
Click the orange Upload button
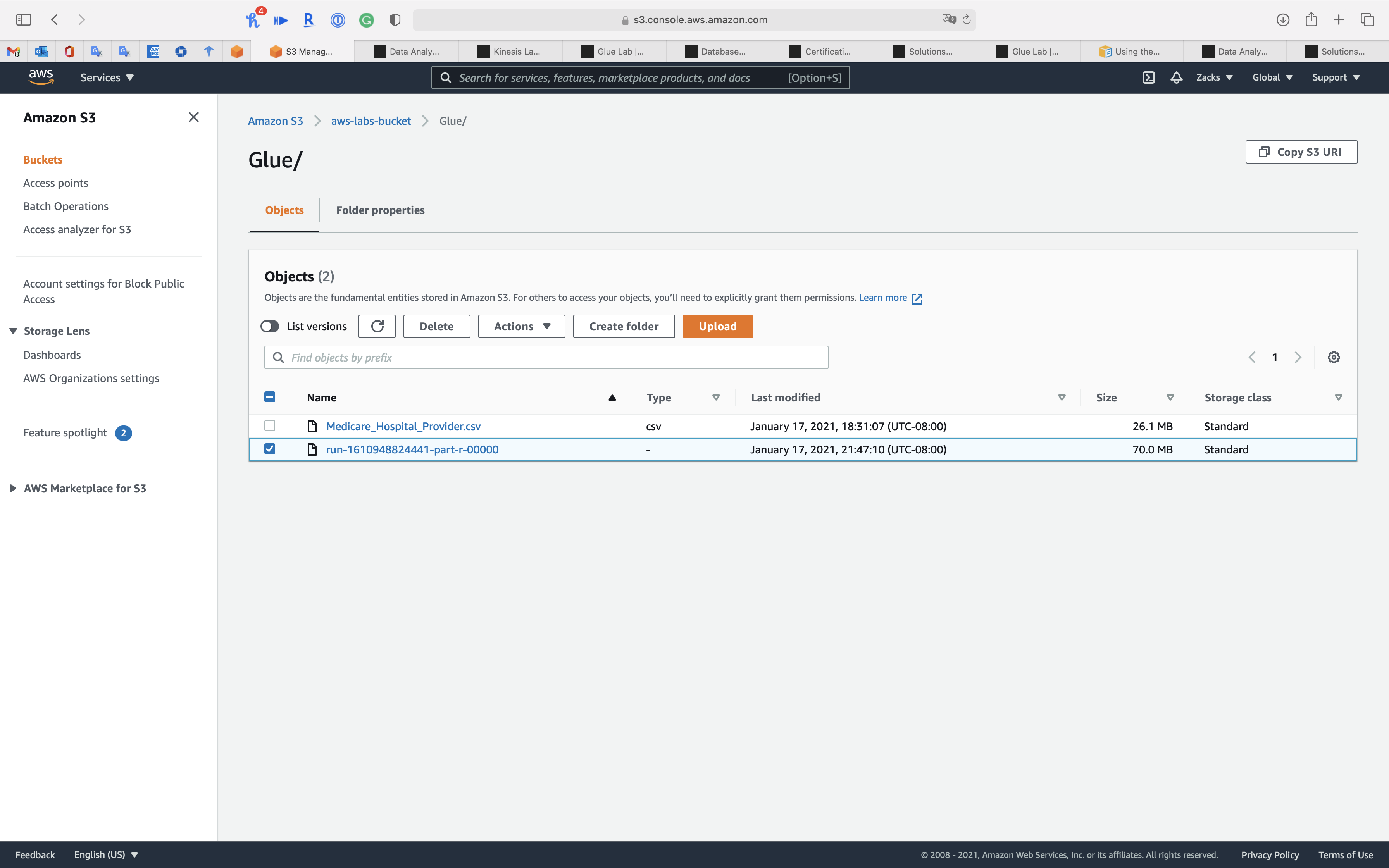click(x=717, y=326)
